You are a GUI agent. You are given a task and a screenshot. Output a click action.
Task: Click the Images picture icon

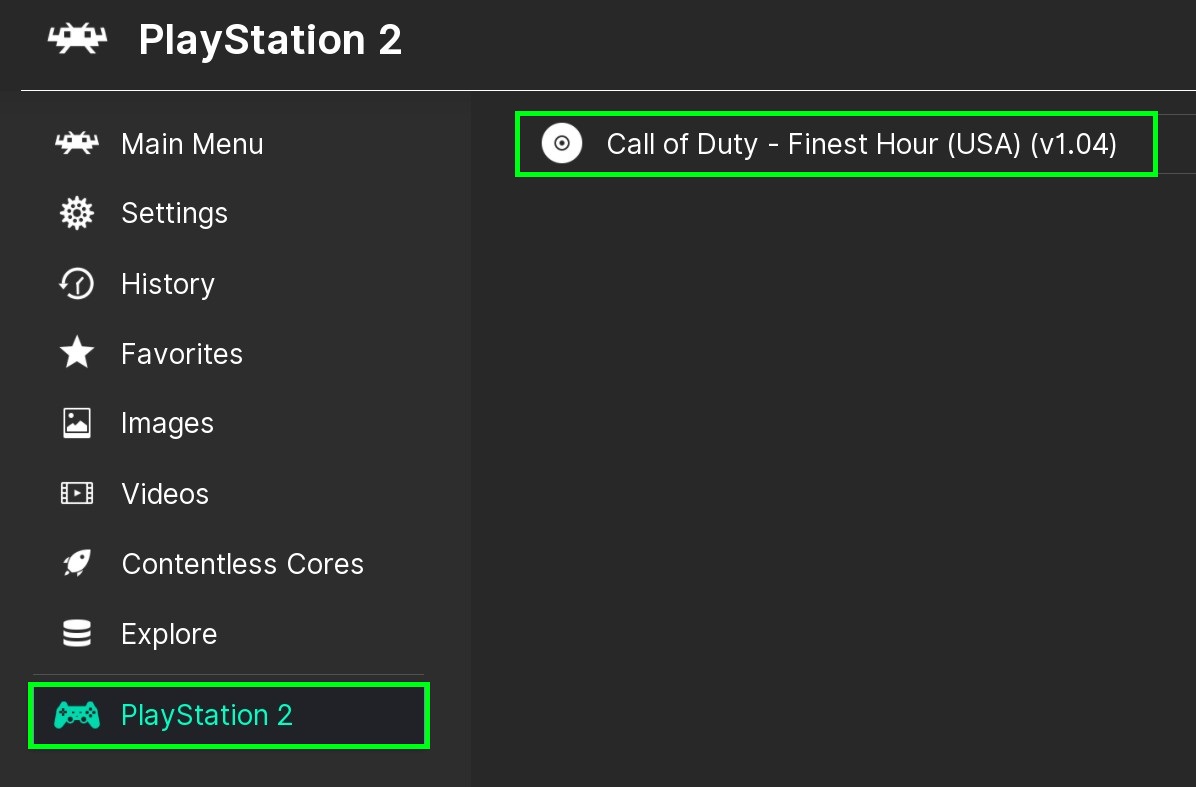point(77,423)
